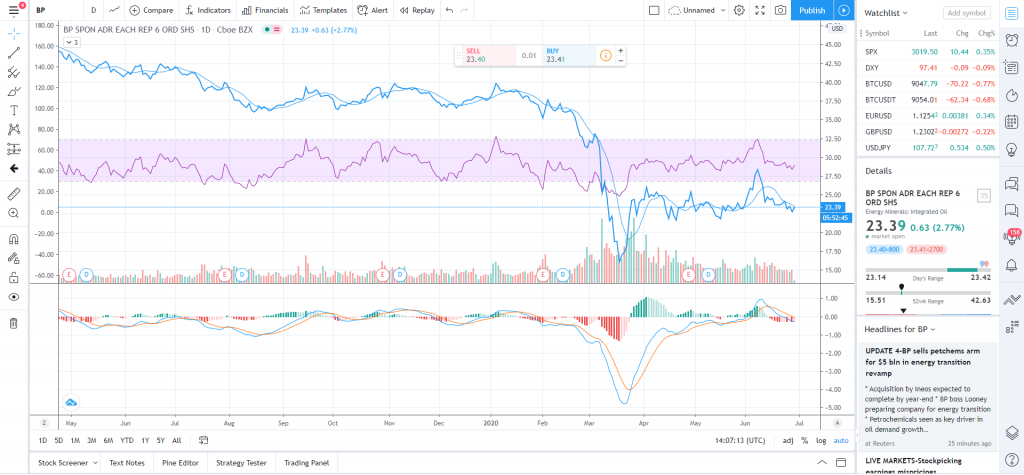Open the alerts clock icon in sidebar
The height and width of the screenshot is (475, 1024).
coord(1012,39)
